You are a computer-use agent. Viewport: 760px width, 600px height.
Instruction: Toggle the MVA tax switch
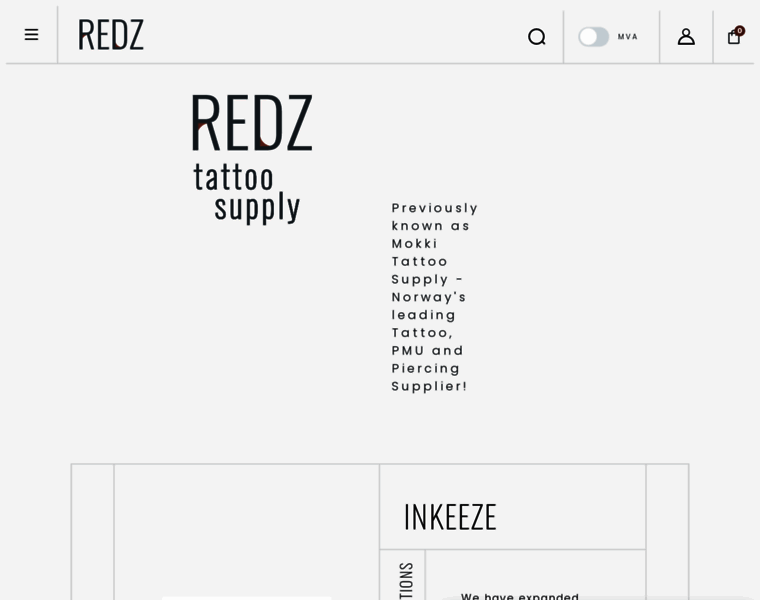[x=594, y=37]
